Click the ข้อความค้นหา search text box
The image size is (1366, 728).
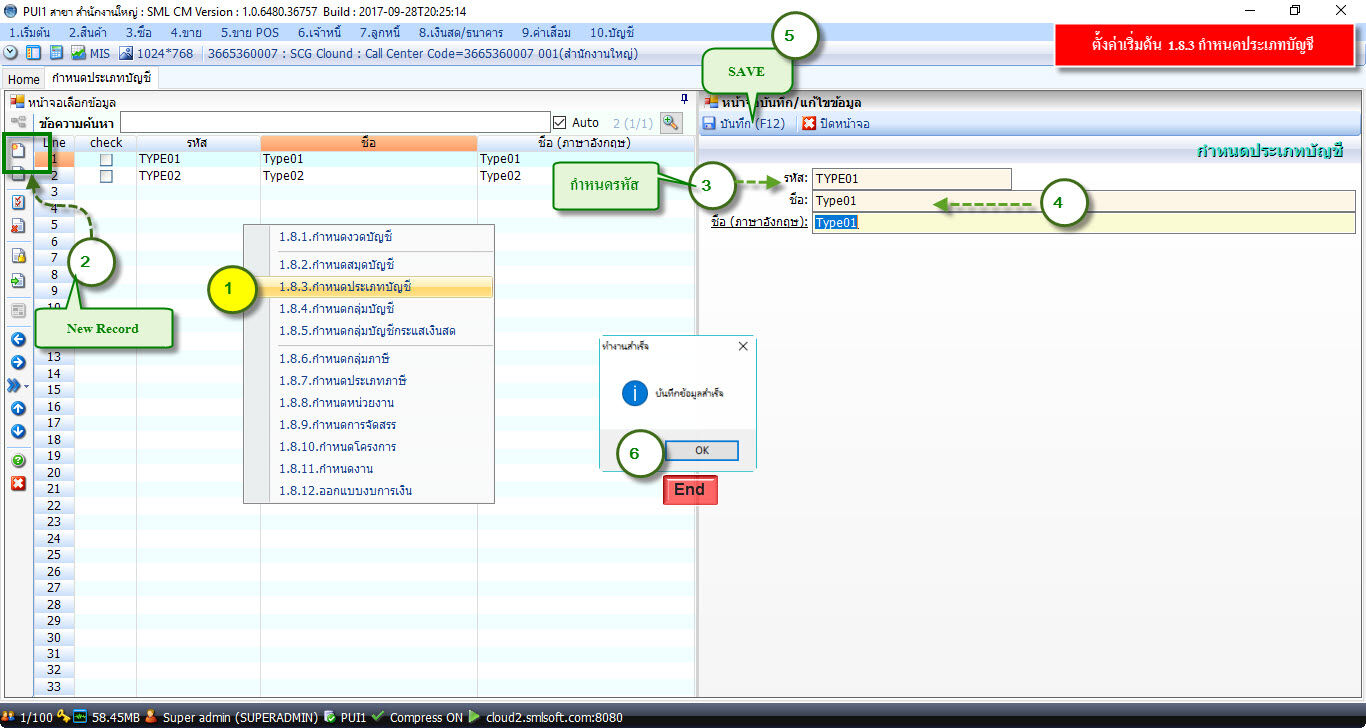pos(334,122)
